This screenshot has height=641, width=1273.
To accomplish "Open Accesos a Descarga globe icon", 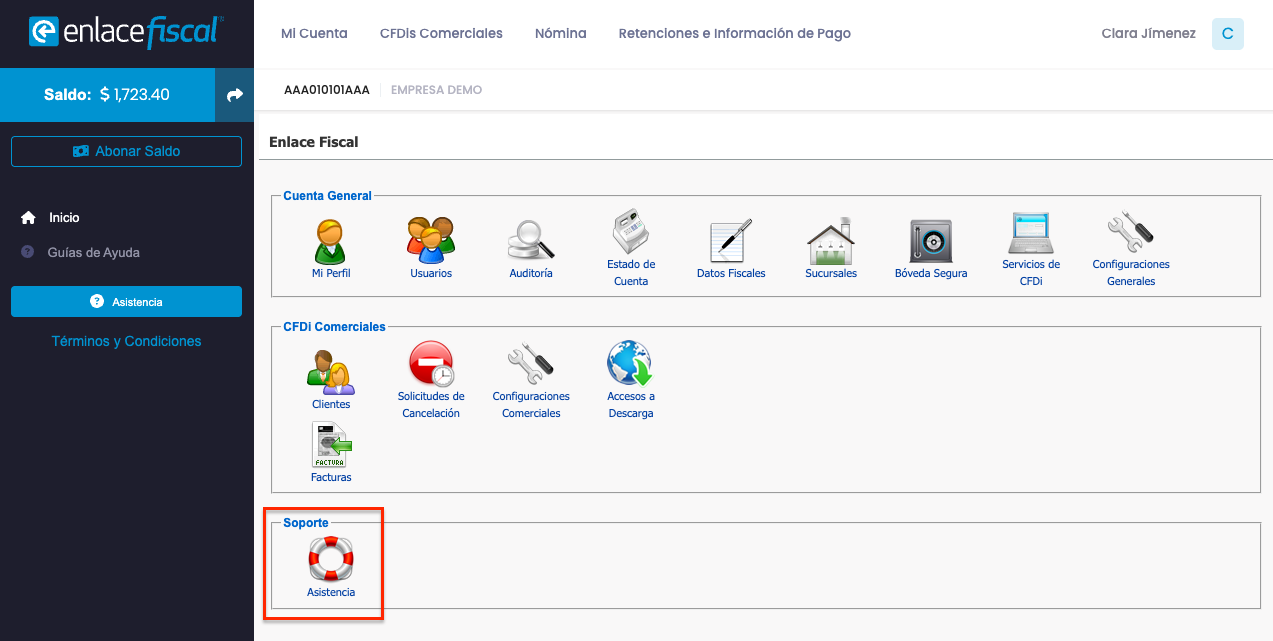I will pyautogui.click(x=631, y=365).
